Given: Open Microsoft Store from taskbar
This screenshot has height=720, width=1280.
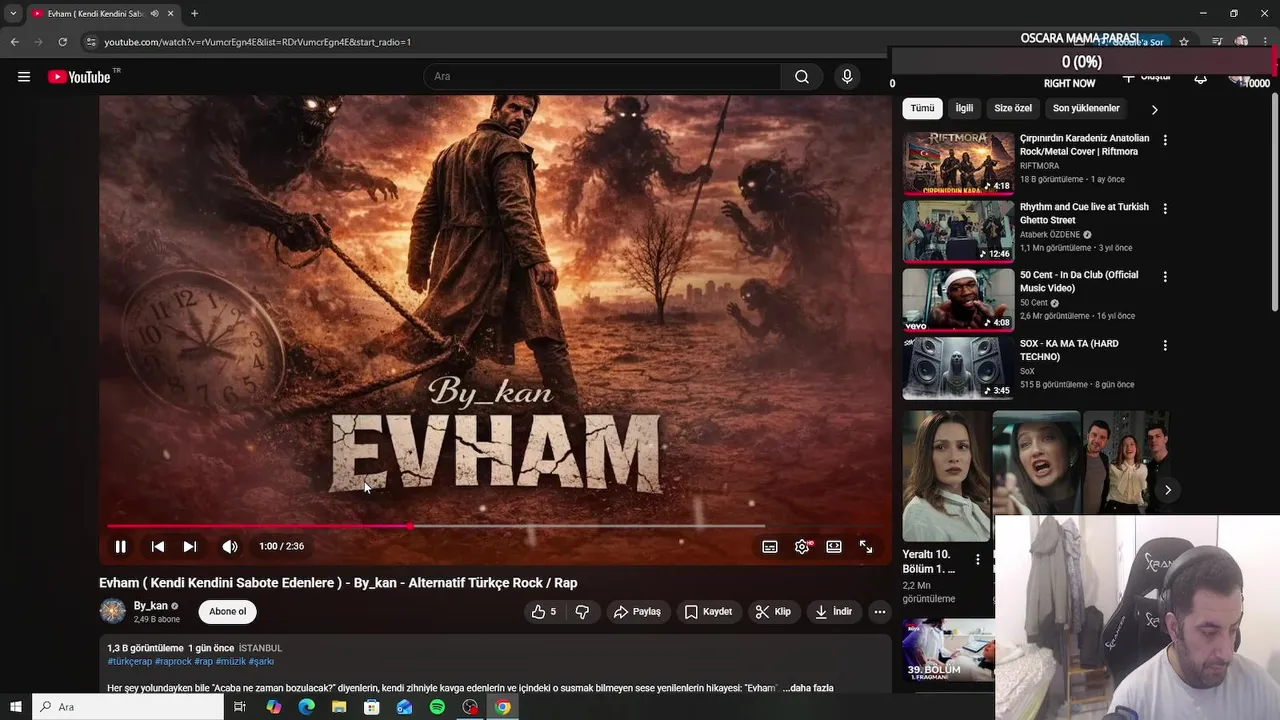Looking at the screenshot, I should pos(372,707).
